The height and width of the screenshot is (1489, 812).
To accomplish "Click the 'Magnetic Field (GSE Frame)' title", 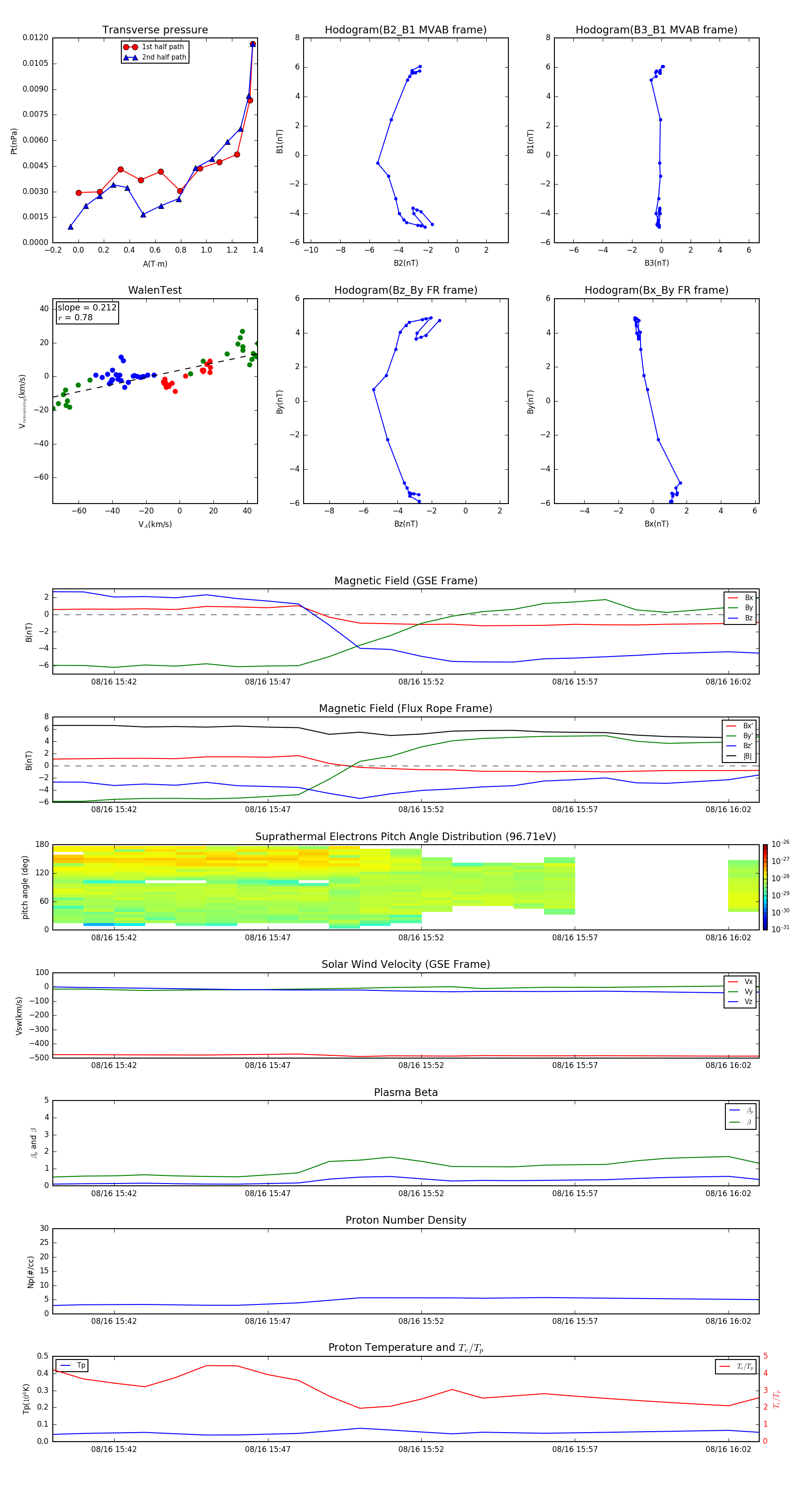I will tap(406, 581).
